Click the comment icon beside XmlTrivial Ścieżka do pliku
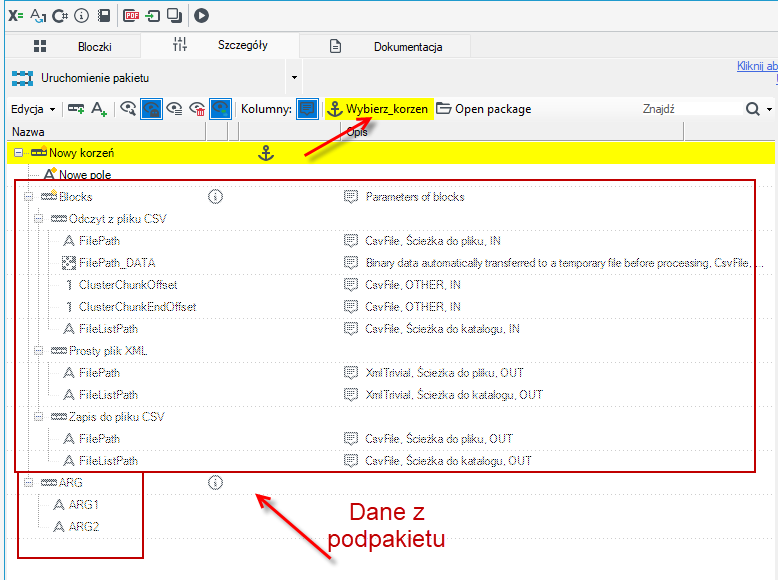778x580 pixels. [x=351, y=373]
